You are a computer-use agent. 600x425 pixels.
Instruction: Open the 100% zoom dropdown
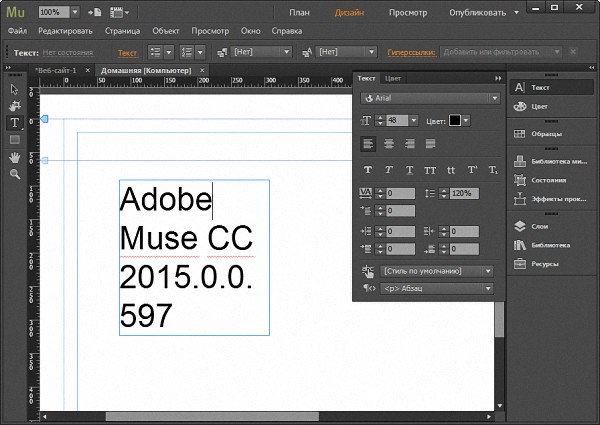[x=75, y=12]
